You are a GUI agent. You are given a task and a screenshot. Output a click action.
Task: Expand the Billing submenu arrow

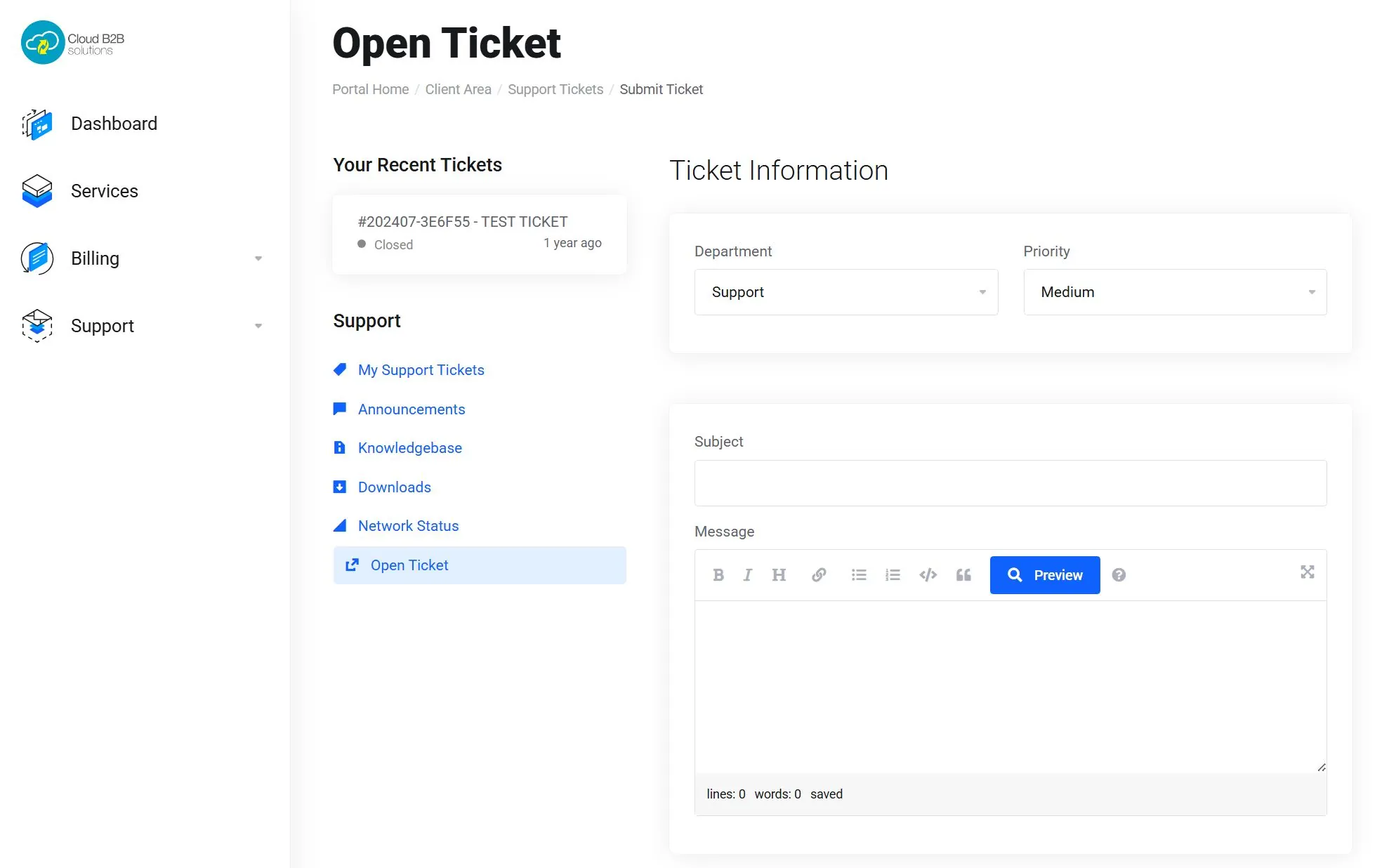click(258, 258)
